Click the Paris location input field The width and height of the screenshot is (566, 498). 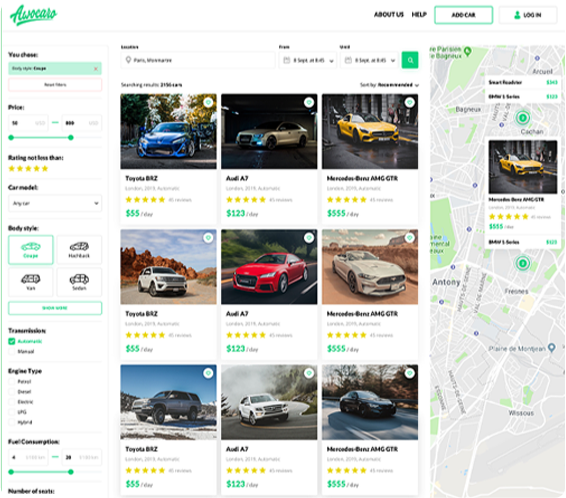pyautogui.click(x=198, y=60)
